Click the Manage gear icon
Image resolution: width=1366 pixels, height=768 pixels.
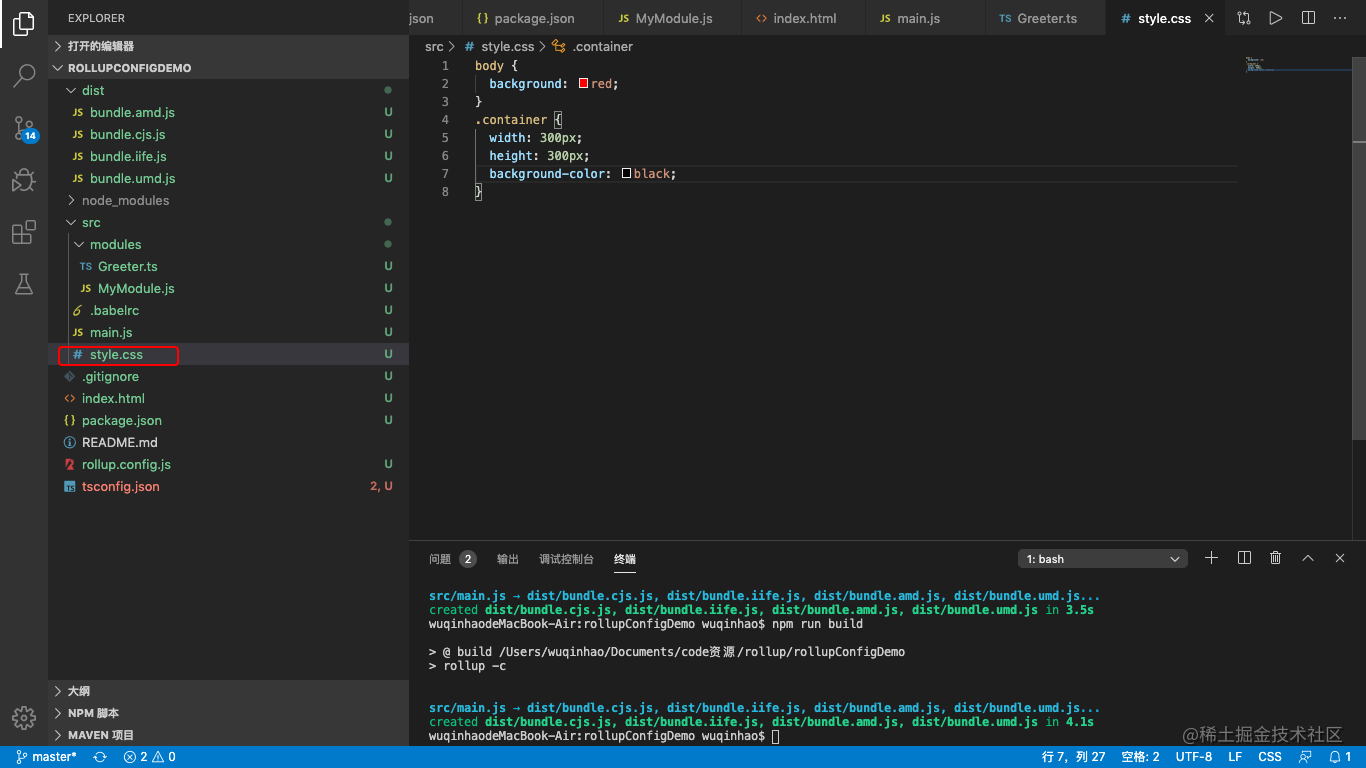pos(24,717)
